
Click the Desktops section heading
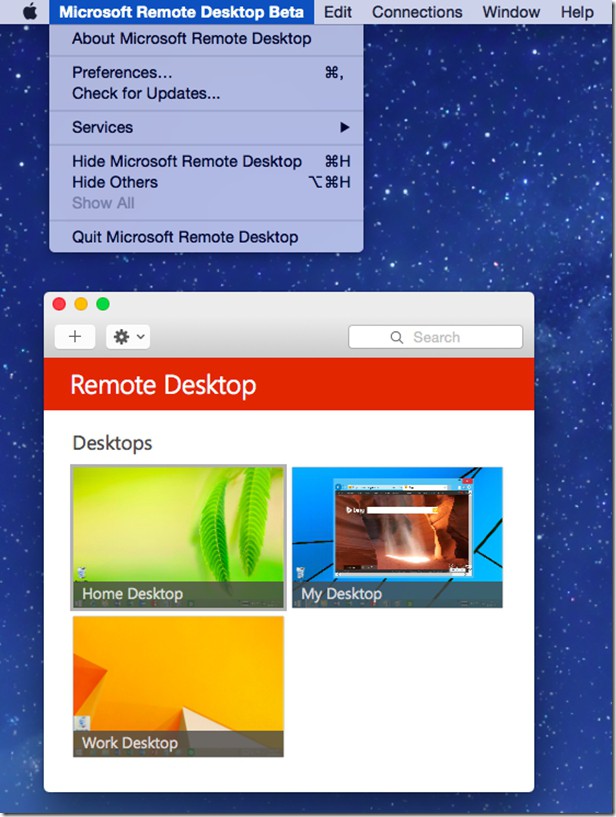[x=113, y=443]
